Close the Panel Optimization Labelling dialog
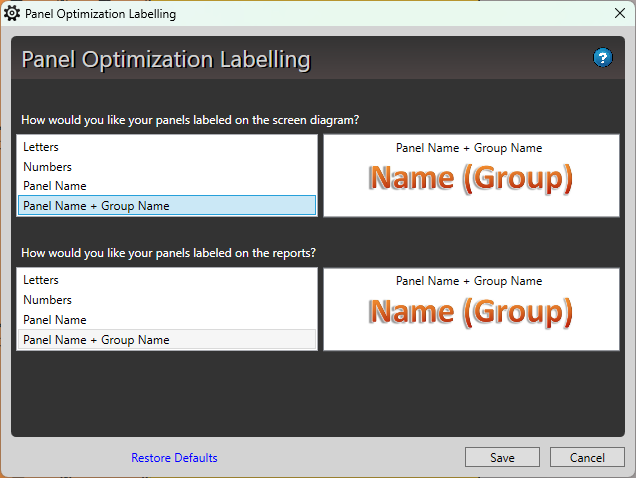The image size is (636, 478). [x=619, y=14]
